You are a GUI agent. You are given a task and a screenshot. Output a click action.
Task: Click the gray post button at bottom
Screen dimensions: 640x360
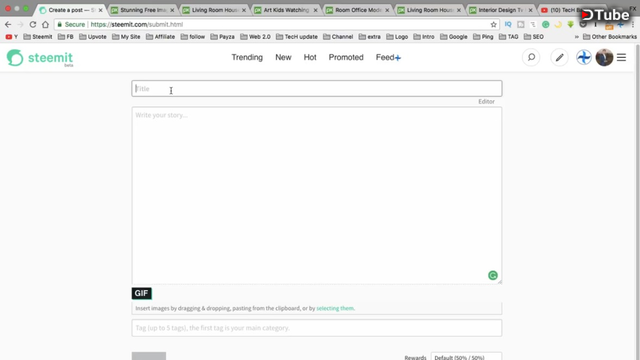tap(149, 356)
